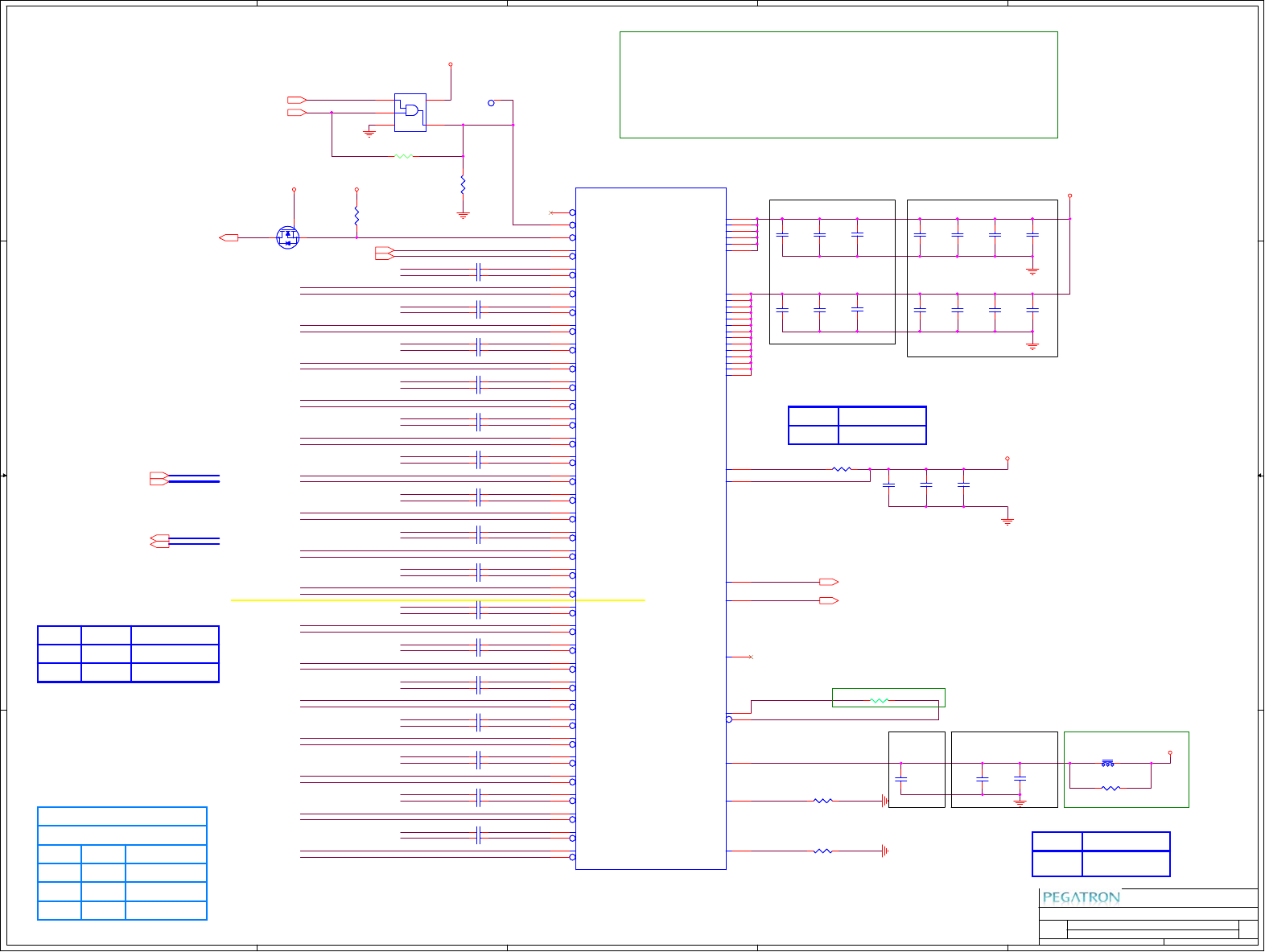Click the off-page connector left of the MOSFET
Image resolution: width=1265 pixels, height=952 pixels.
pos(229,237)
